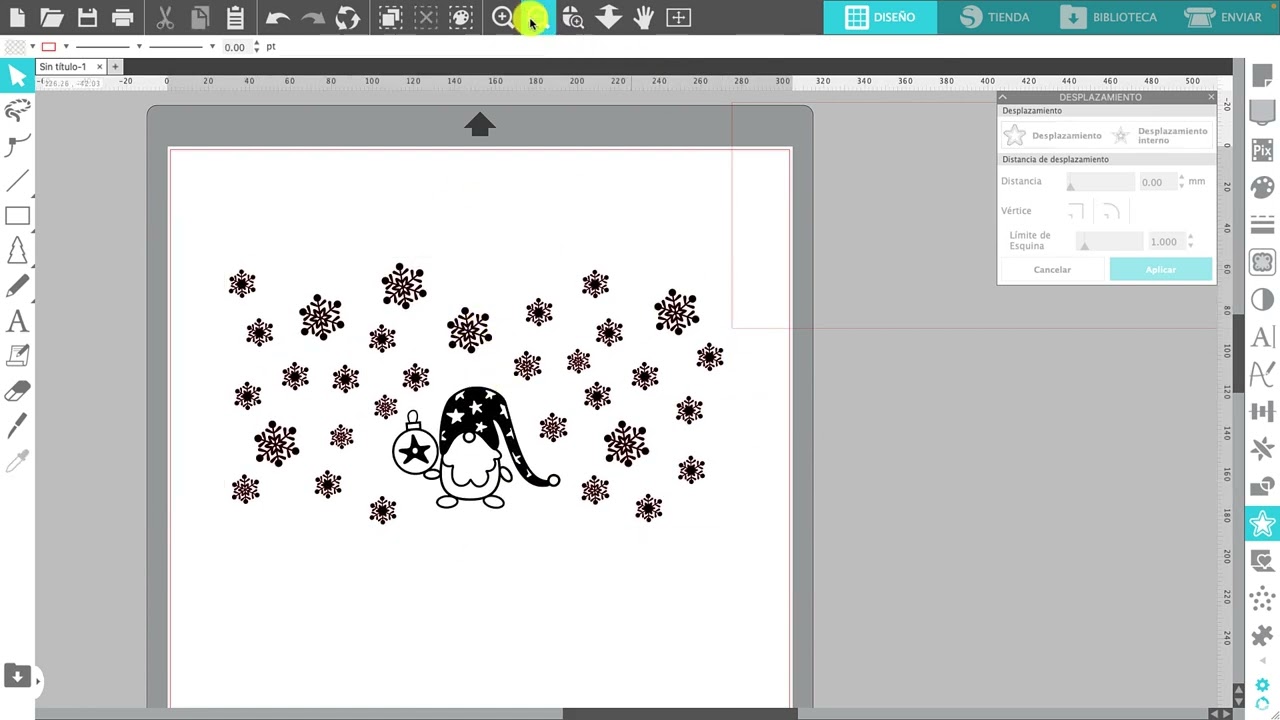Viewport: 1280px width, 720px height.
Task: Open the fill pattern dropdown arrow
Action: click(33, 47)
